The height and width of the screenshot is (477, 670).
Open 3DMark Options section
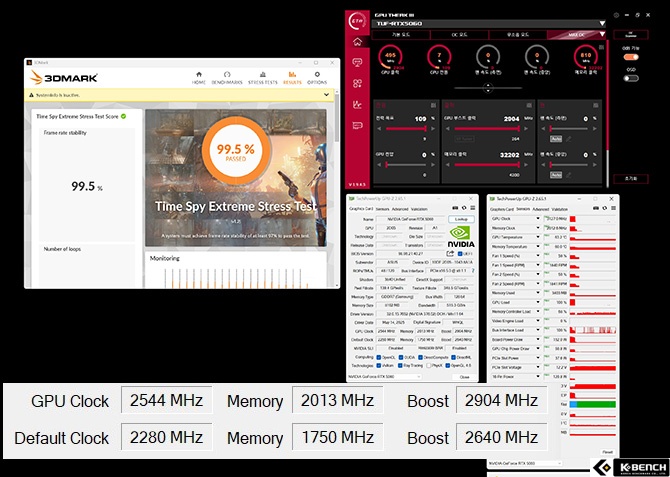coord(317,78)
